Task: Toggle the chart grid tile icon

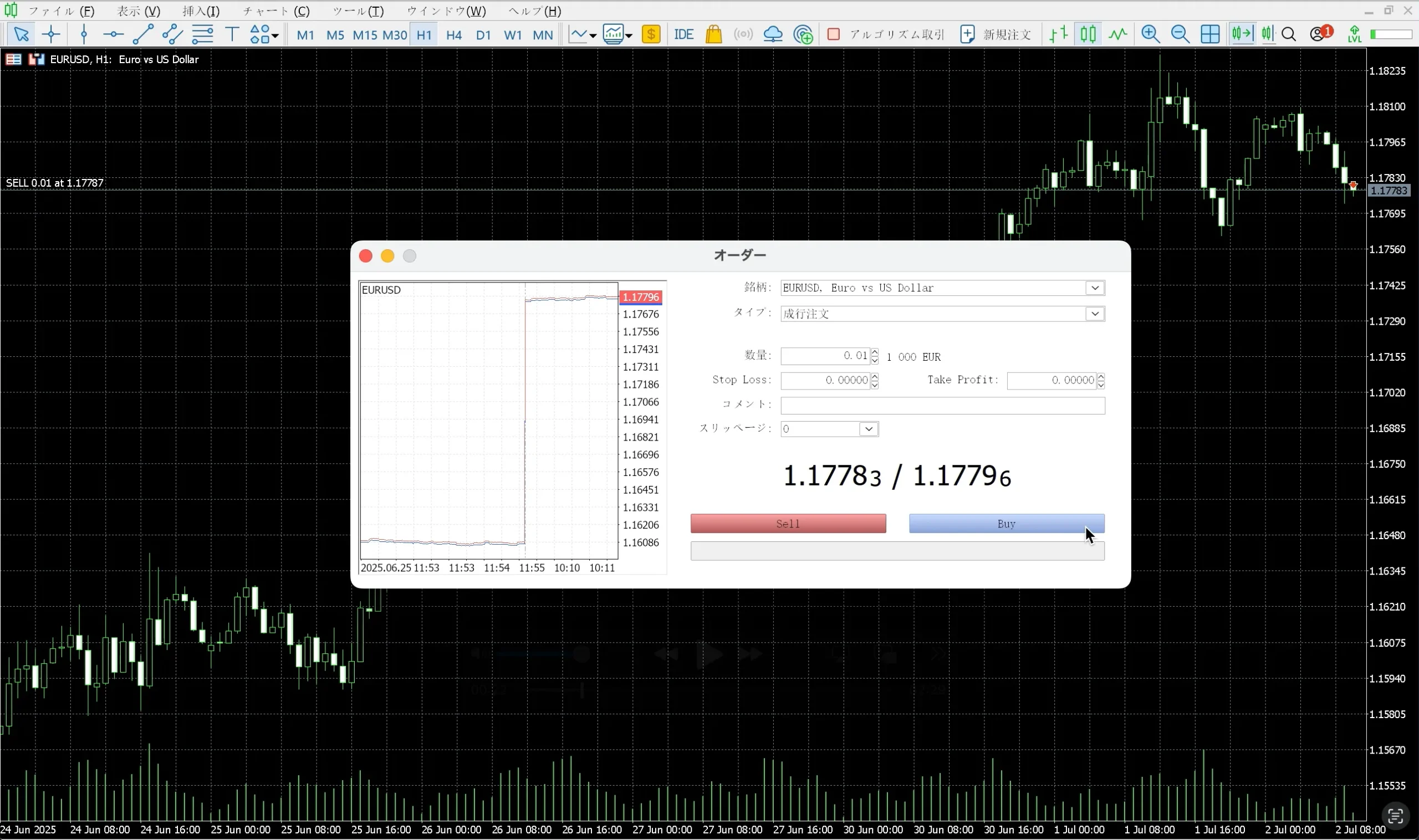Action: (x=1210, y=34)
